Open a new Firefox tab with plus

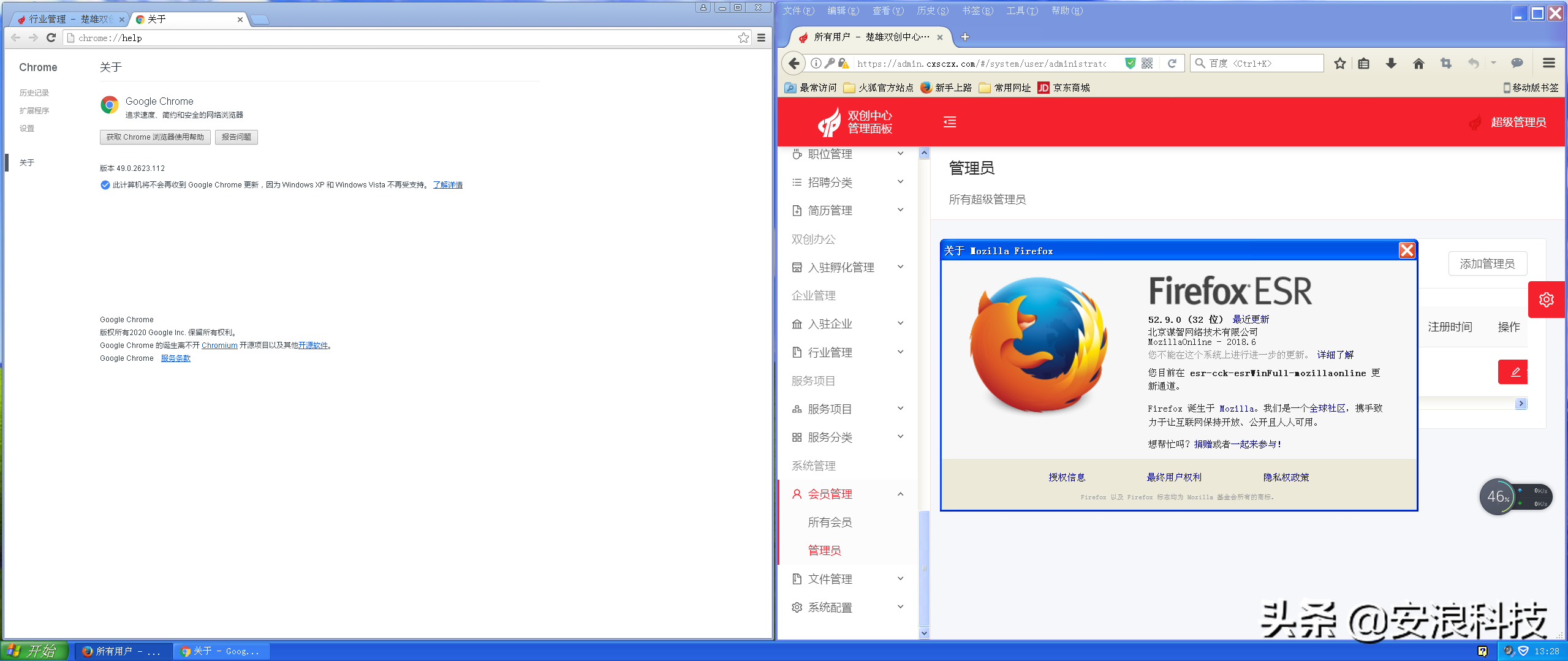coord(965,37)
